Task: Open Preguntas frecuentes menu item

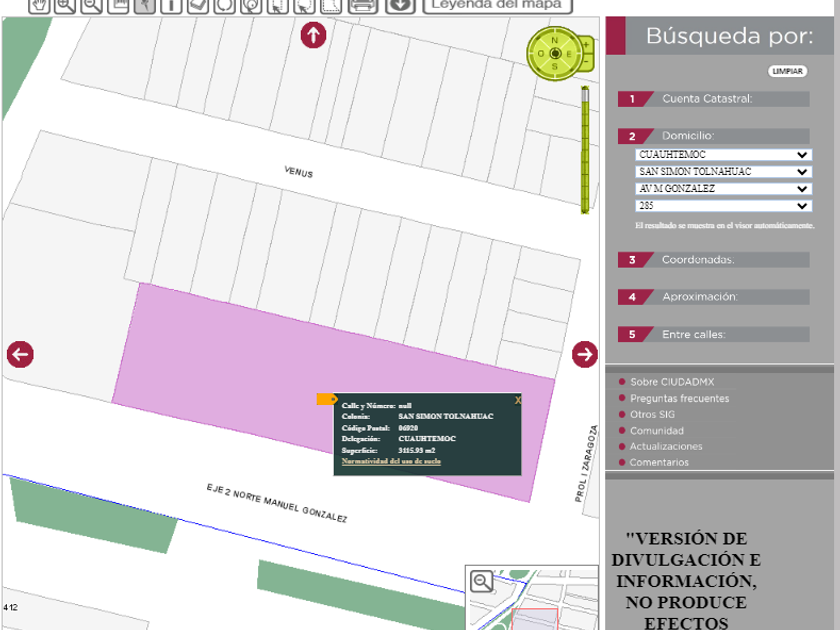Action: point(679,398)
